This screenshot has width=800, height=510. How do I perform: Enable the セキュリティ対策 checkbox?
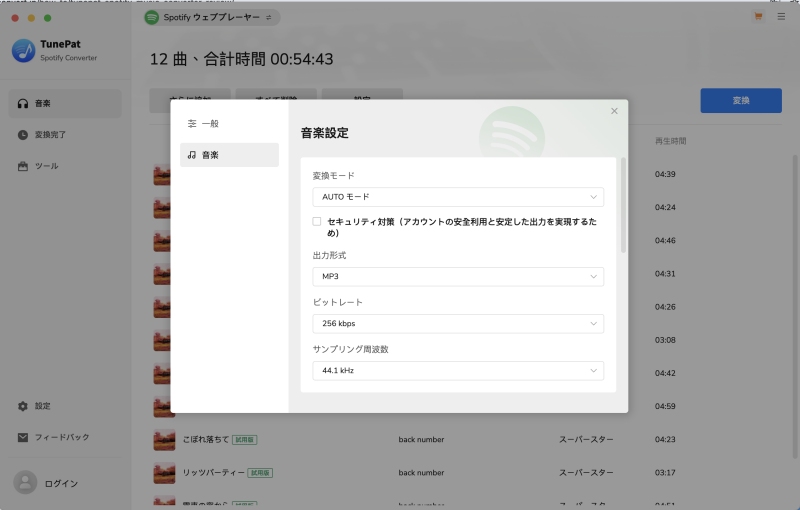click(x=317, y=221)
